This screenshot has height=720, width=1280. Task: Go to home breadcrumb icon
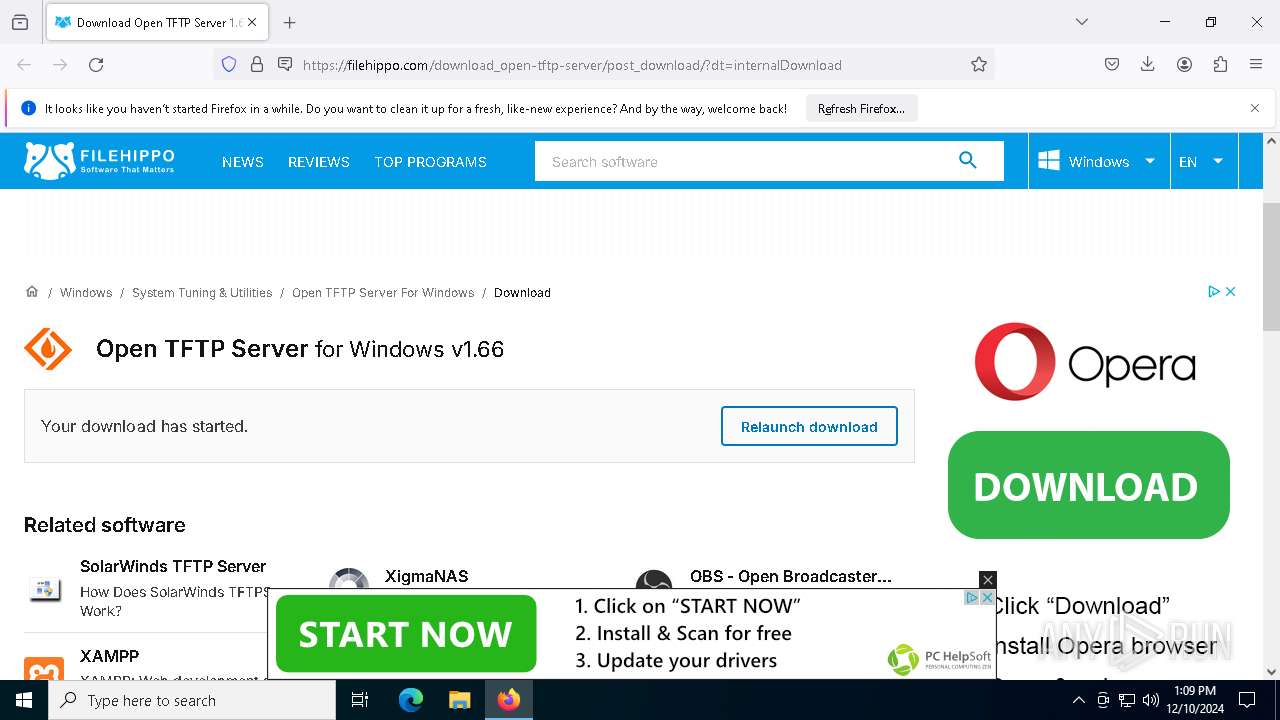32,292
